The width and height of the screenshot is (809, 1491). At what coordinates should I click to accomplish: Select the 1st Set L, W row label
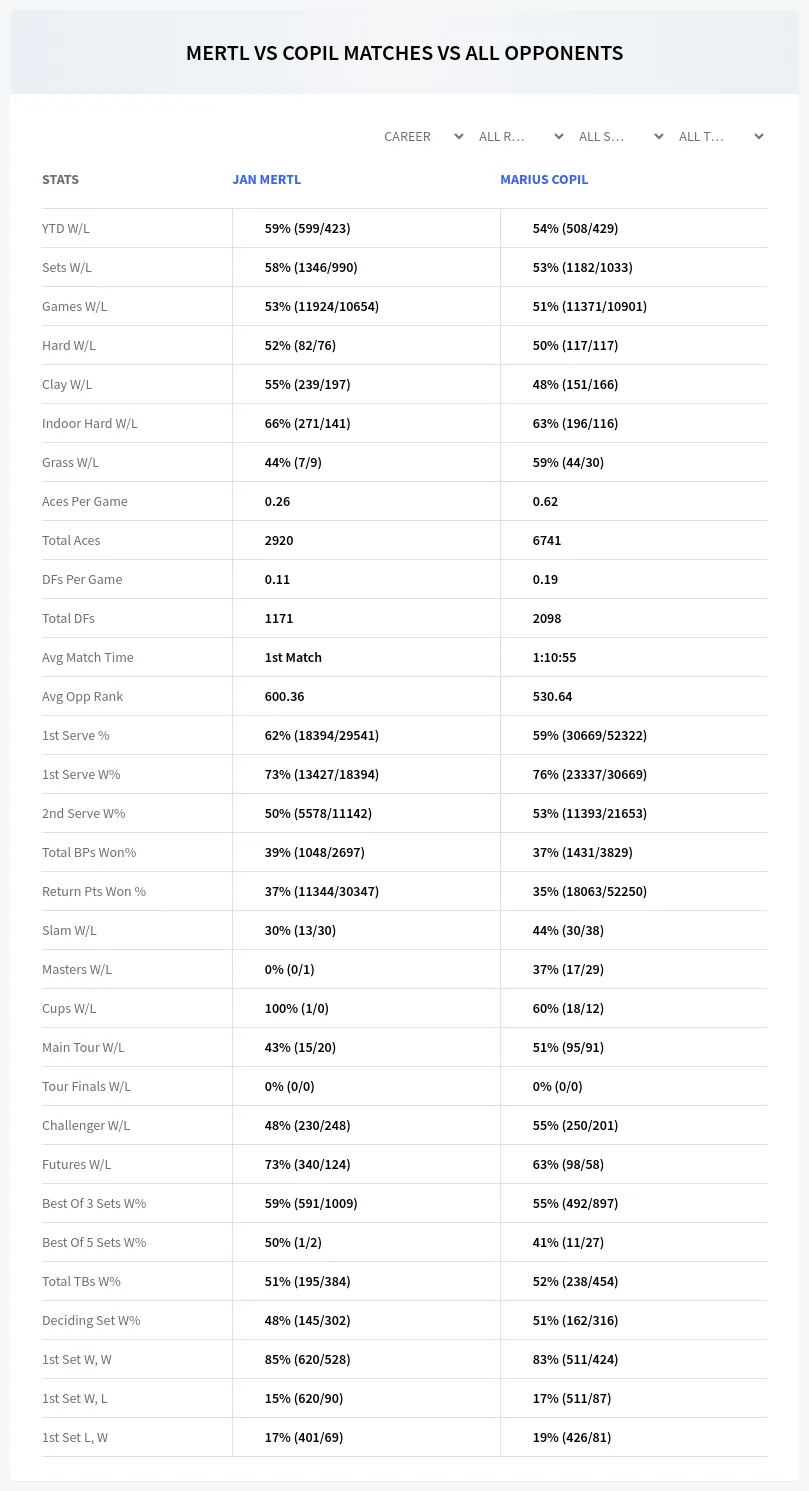[x=75, y=1437]
